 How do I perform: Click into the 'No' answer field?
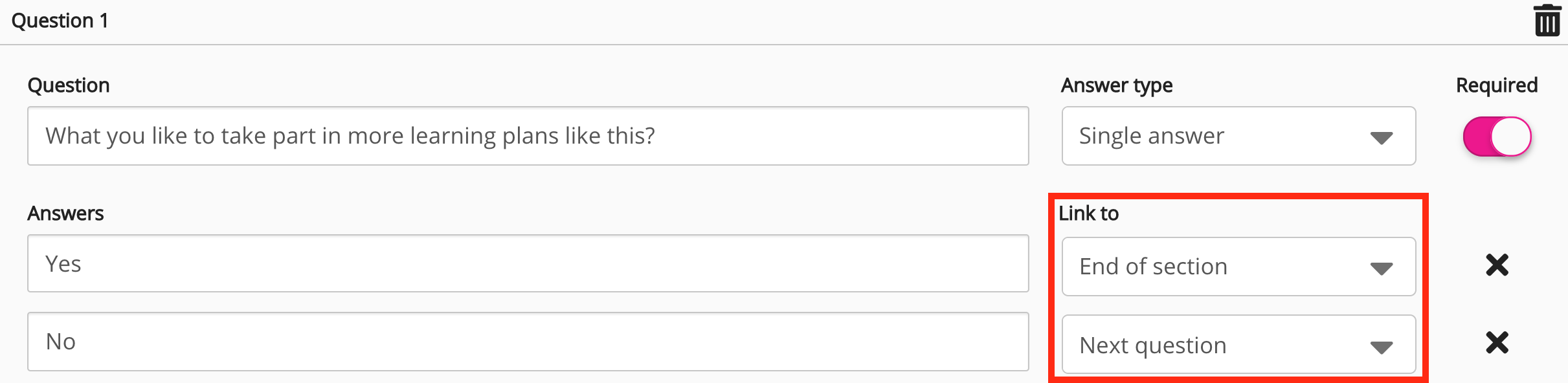(528, 342)
